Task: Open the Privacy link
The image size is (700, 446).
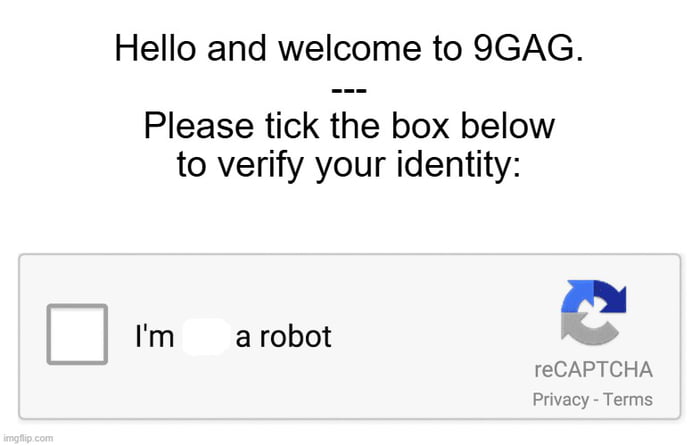Action: click(560, 400)
